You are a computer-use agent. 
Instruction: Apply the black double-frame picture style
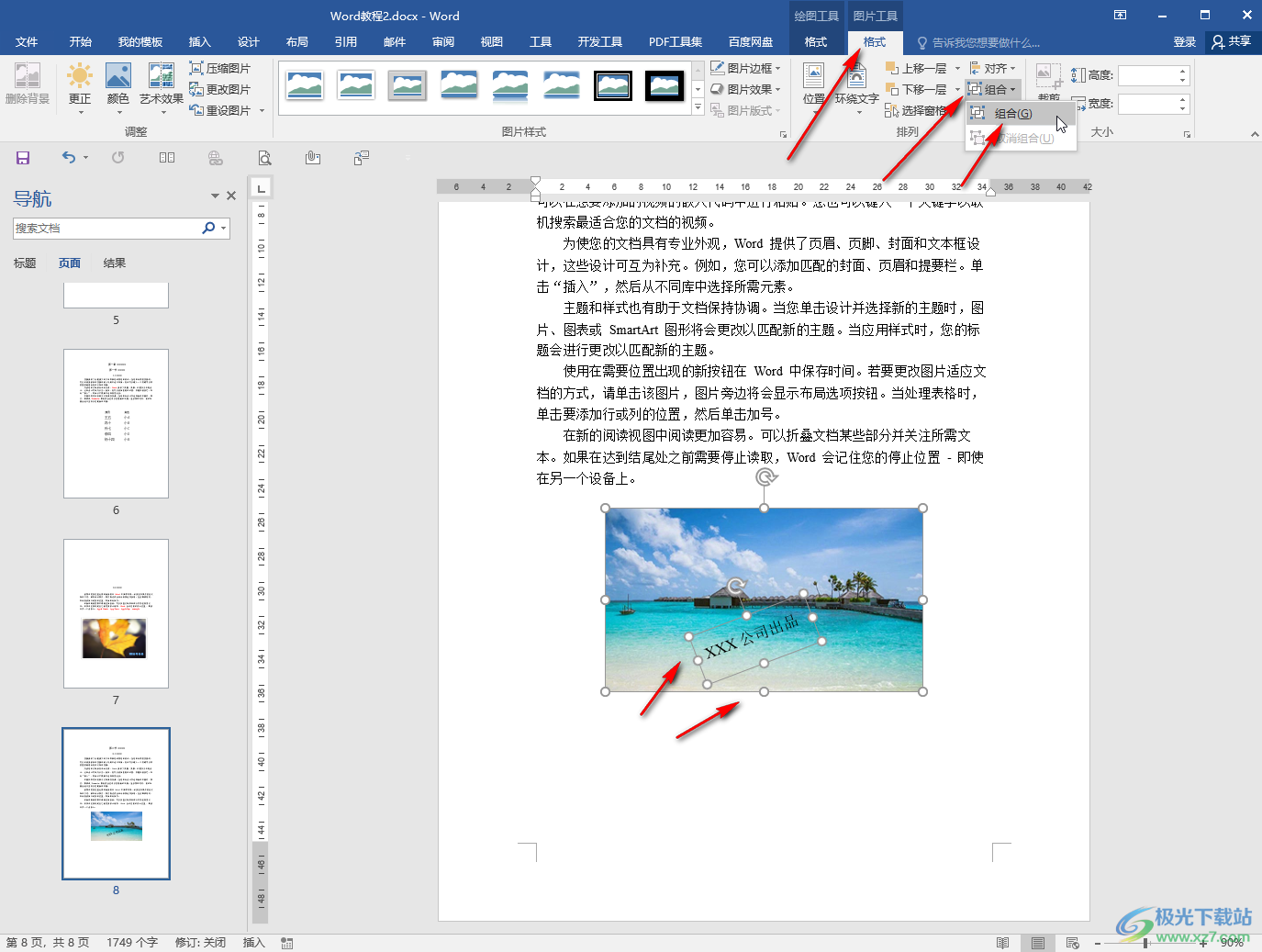point(613,86)
